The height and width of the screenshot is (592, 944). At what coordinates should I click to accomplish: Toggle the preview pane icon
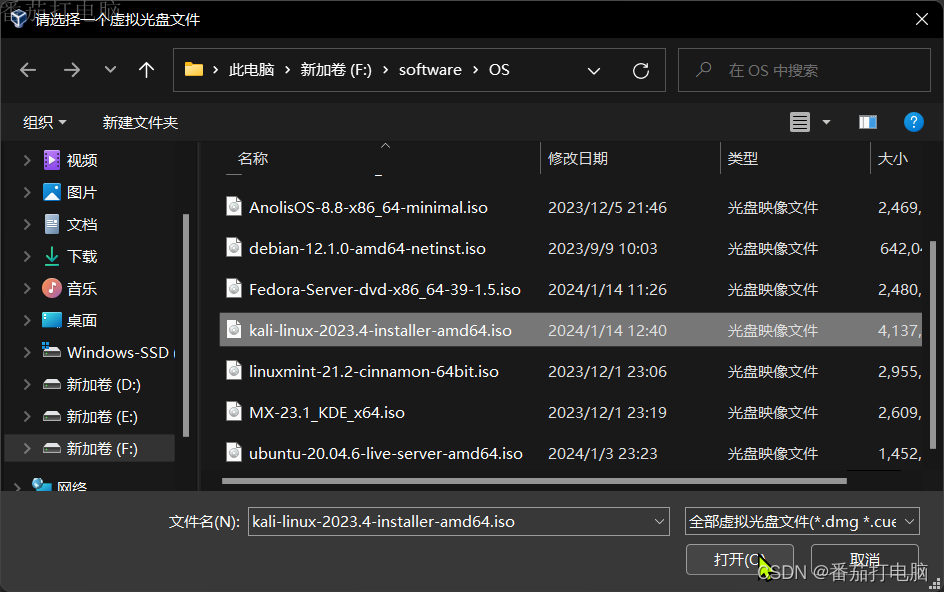(868, 122)
